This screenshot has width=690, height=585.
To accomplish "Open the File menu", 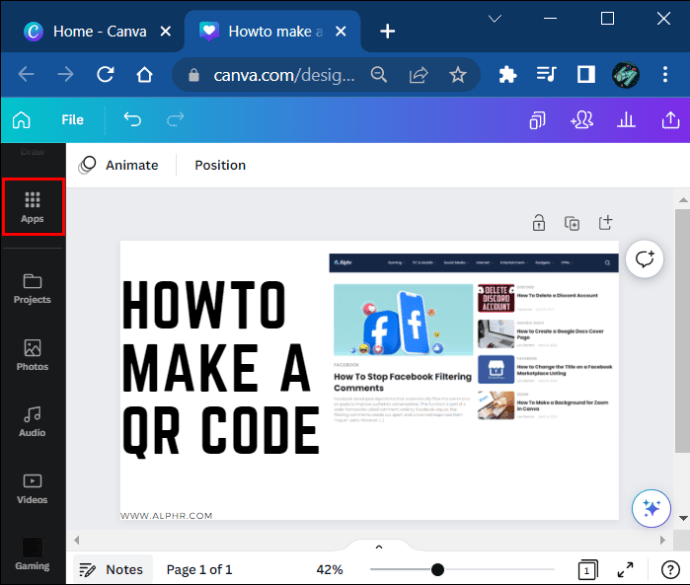I will click(72, 120).
